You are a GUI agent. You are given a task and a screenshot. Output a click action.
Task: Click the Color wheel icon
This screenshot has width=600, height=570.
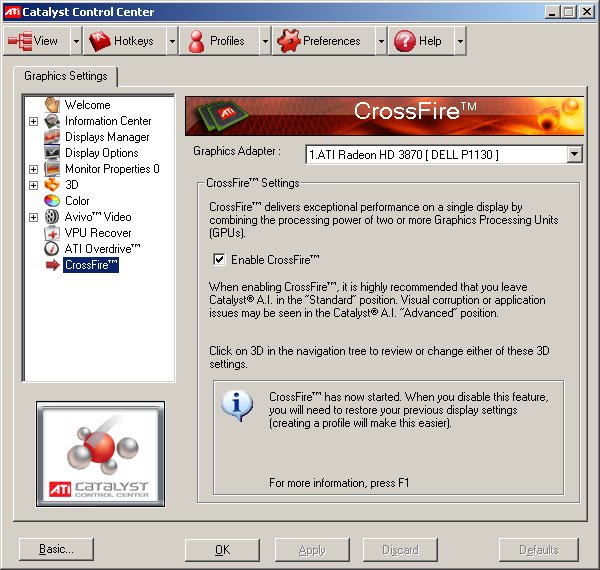52,201
